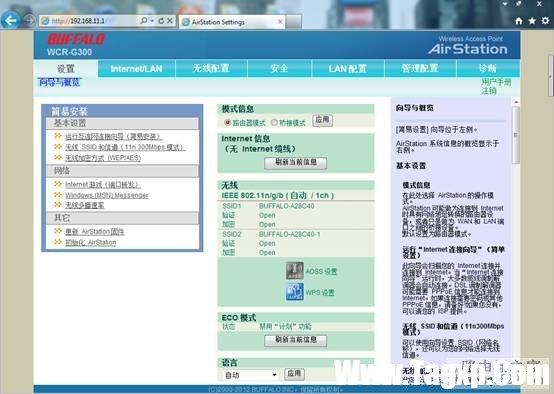The image size is (554, 394).
Task: Close the AirStation Settings tab
Action: pyautogui.click(x=280, y=22)
